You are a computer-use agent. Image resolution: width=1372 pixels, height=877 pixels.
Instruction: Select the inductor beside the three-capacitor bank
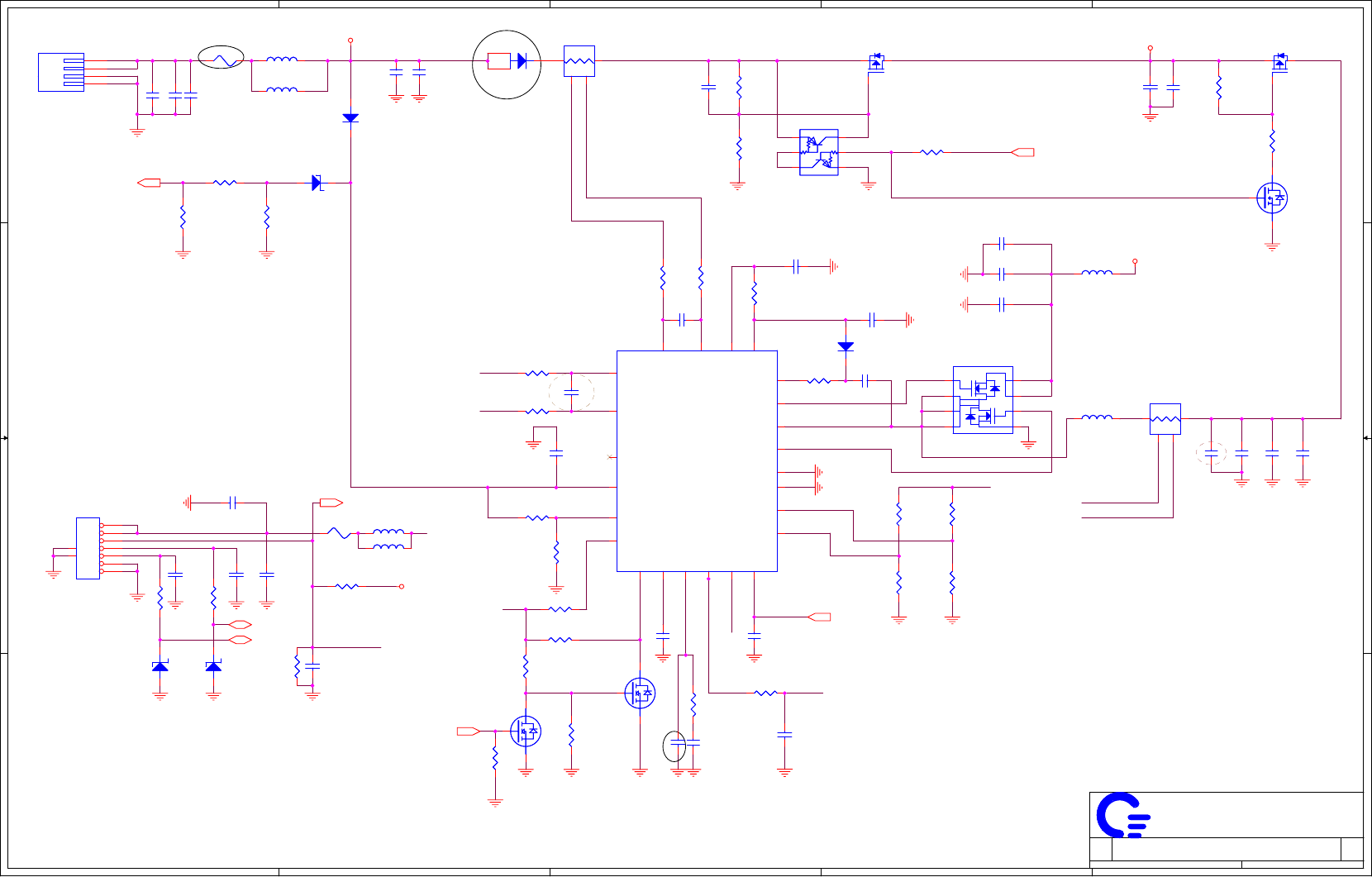1097,272
